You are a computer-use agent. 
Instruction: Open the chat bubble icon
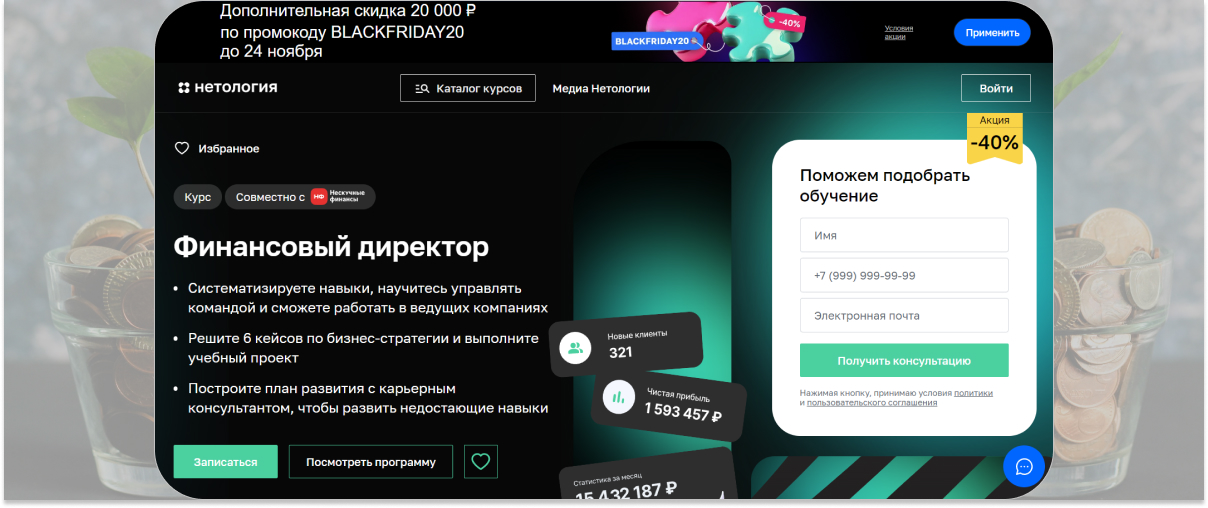coord(1024,466)
